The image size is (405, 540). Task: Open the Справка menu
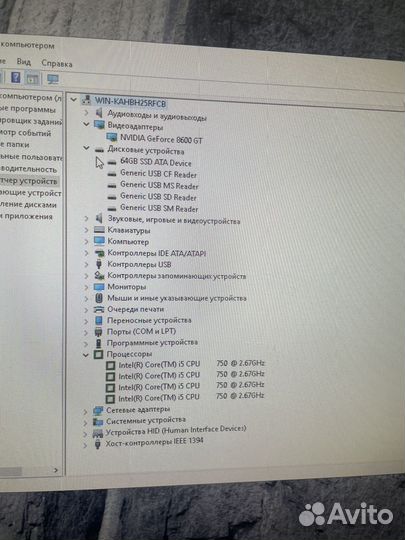pos(57,64)
